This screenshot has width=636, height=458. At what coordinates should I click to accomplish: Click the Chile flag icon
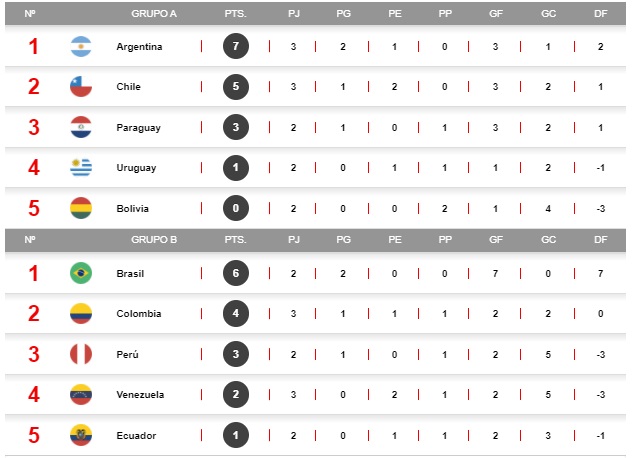click(x=81, y=87)
